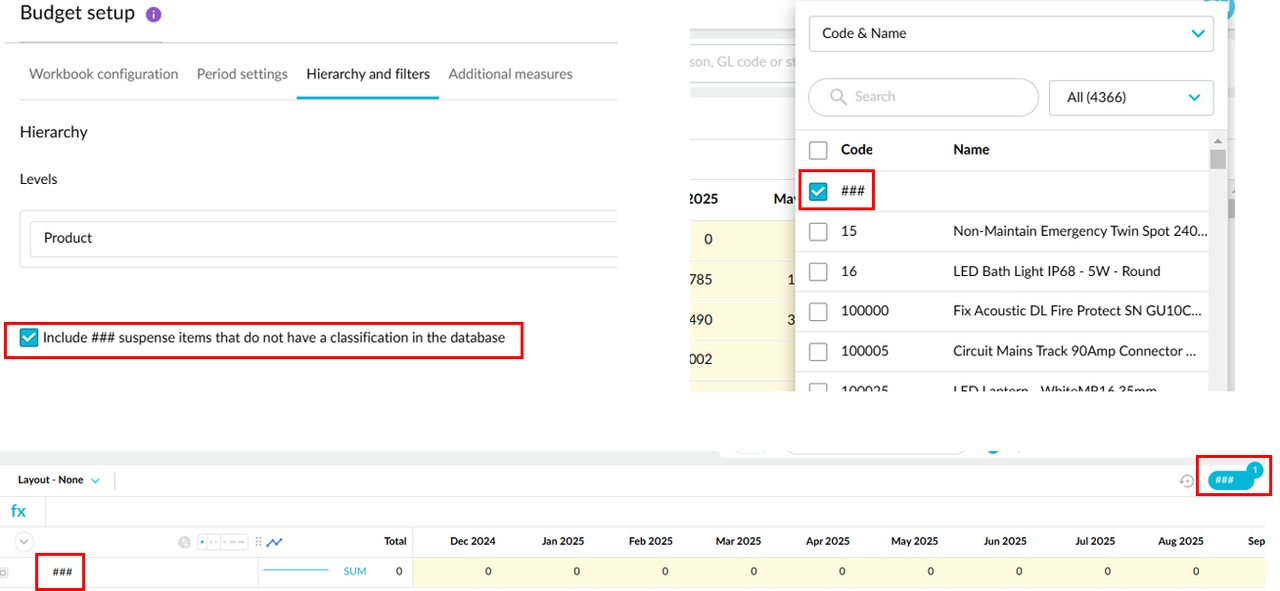The height and width of the screenshot is (591, 1280).
Task: Click the fx formula icon
Action: pyautogui.click(x=18, y=511)
